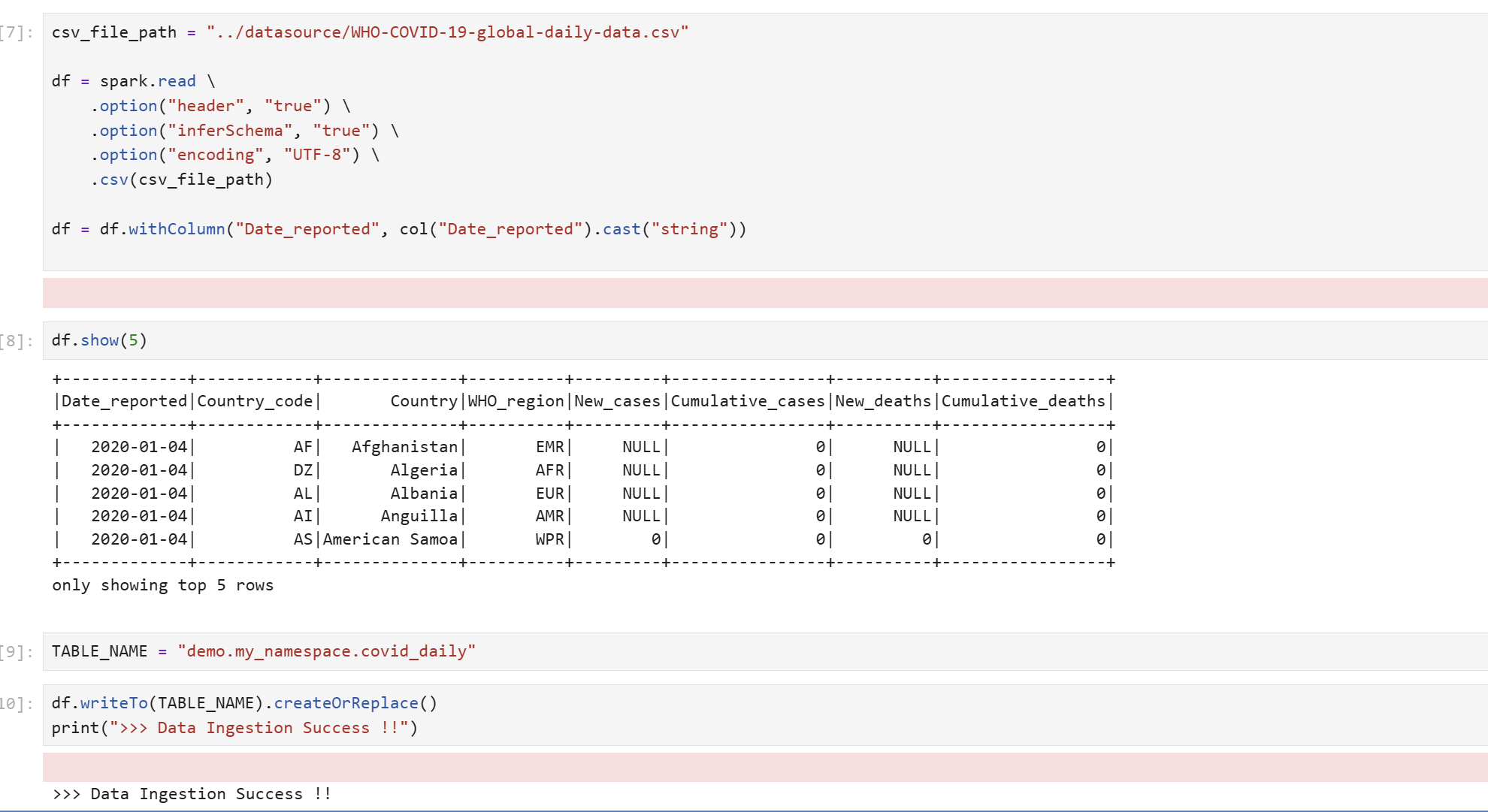This screenshot has height=812, width=1488.
Task: Click the .csv(csv_file_path) line
Action: 181,180
